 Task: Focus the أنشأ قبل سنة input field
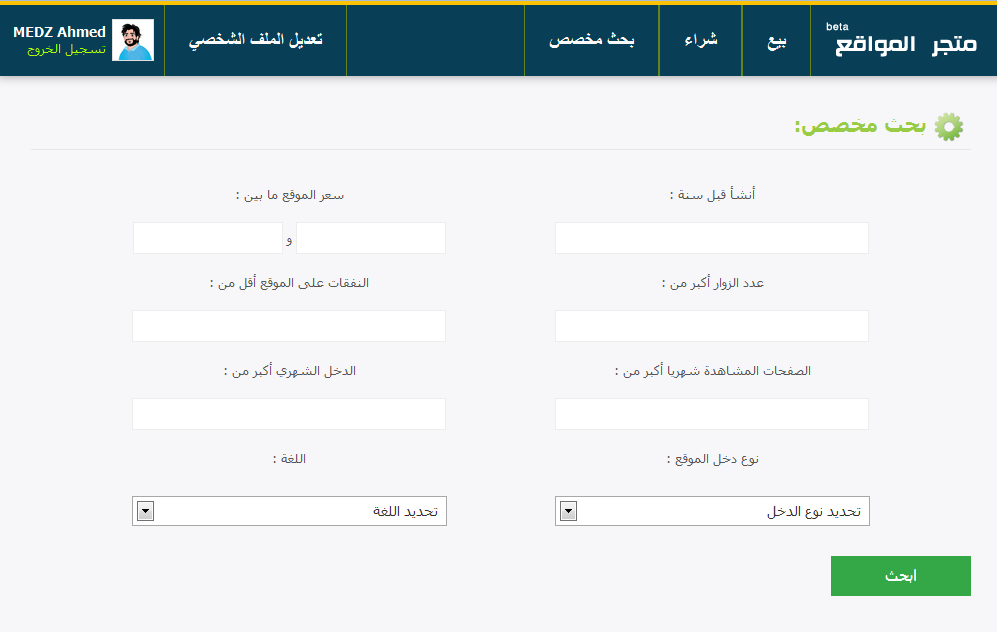click(x=712, y=238)
